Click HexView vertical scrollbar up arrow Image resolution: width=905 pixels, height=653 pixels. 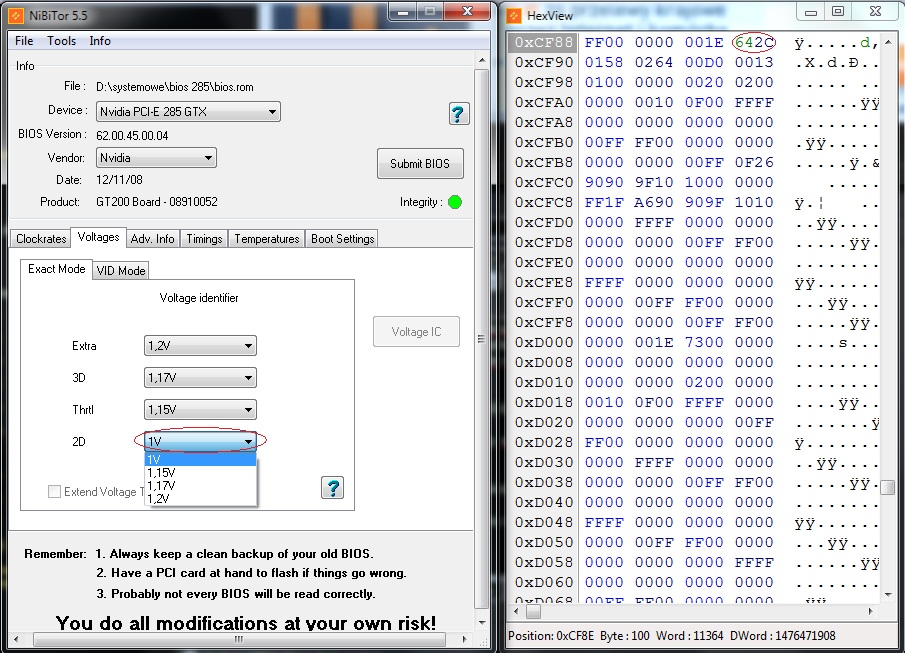tap(888, 42)
